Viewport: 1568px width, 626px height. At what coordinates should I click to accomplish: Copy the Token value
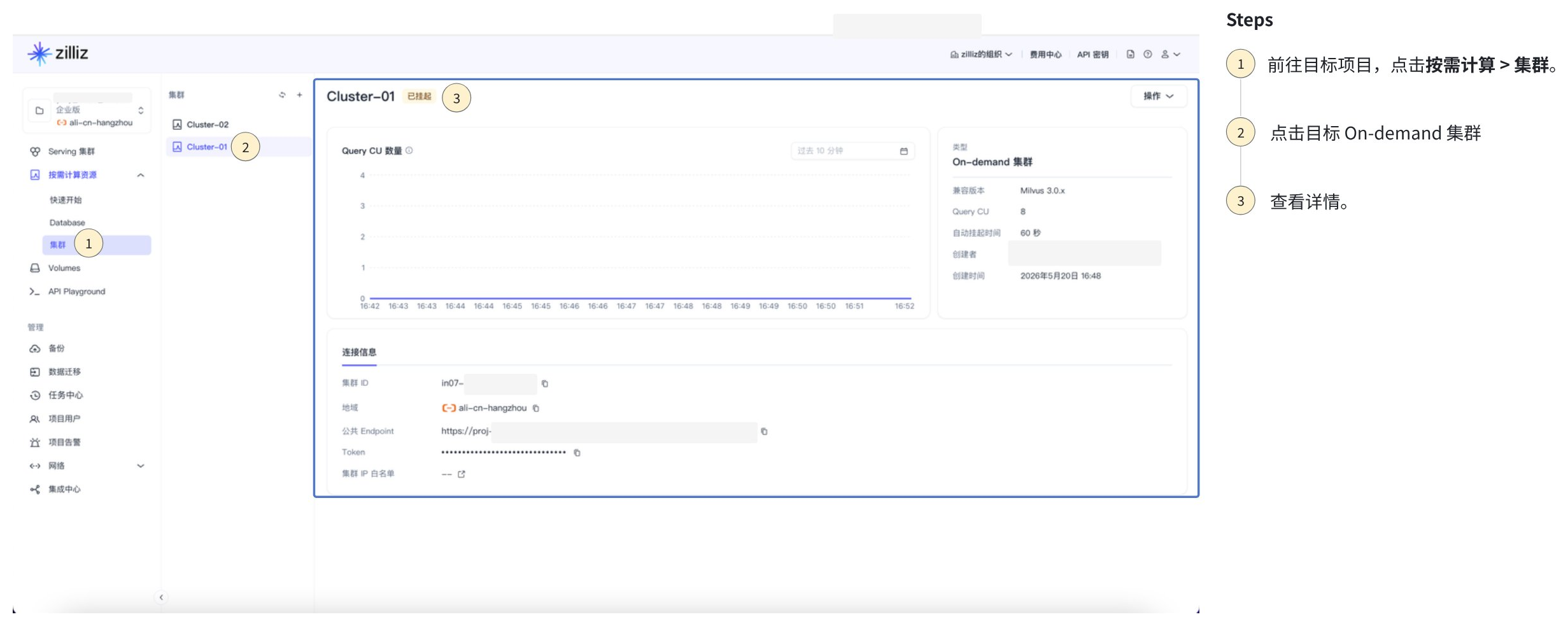pos(577,453)
